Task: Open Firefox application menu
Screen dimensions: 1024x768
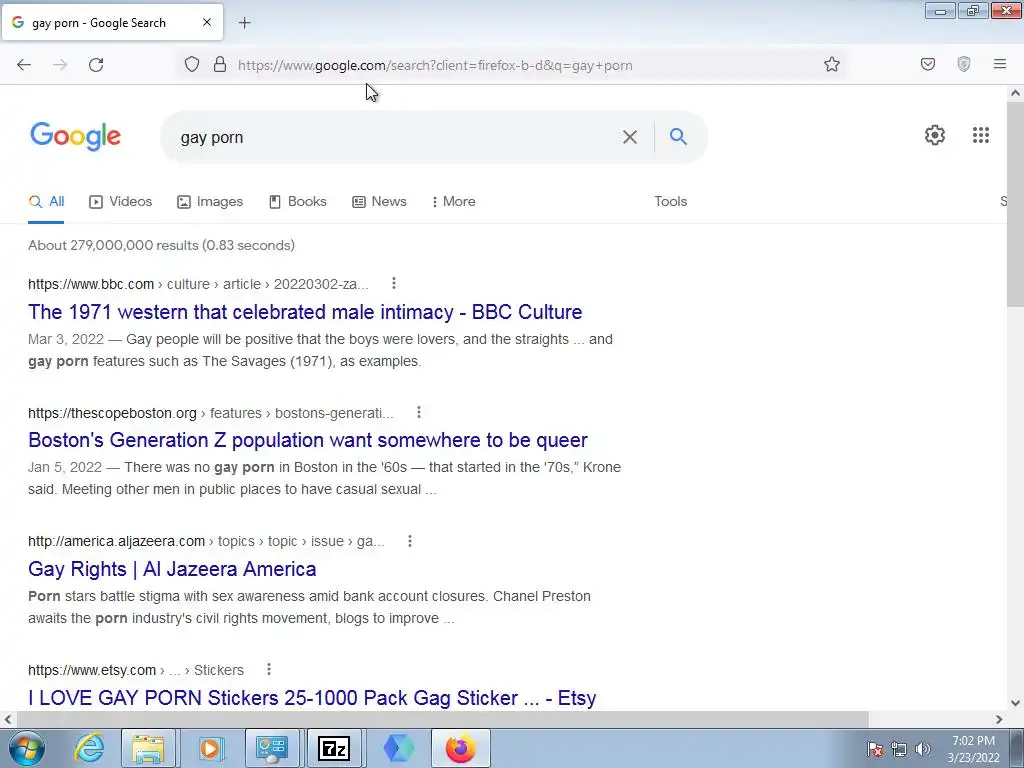Action: 1000,65
